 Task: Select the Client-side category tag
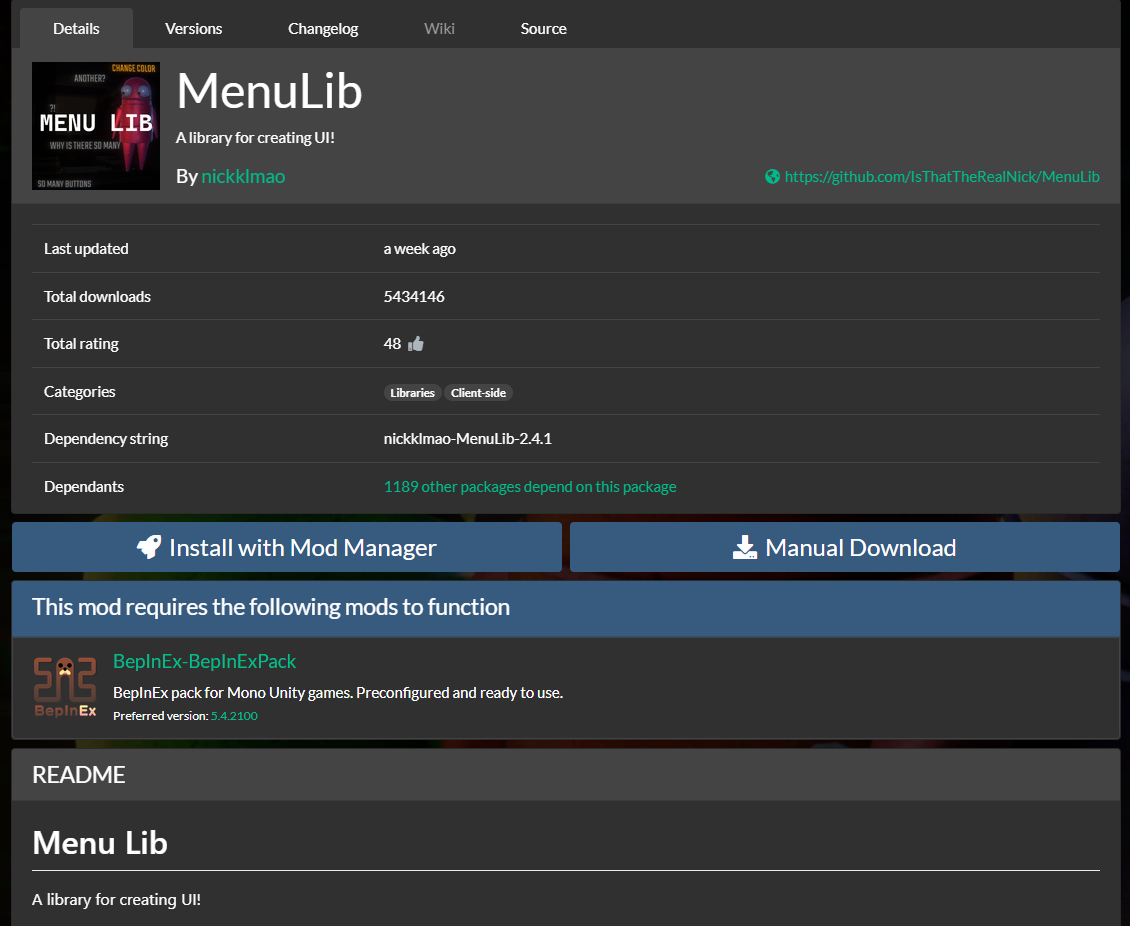coord(479,393)
